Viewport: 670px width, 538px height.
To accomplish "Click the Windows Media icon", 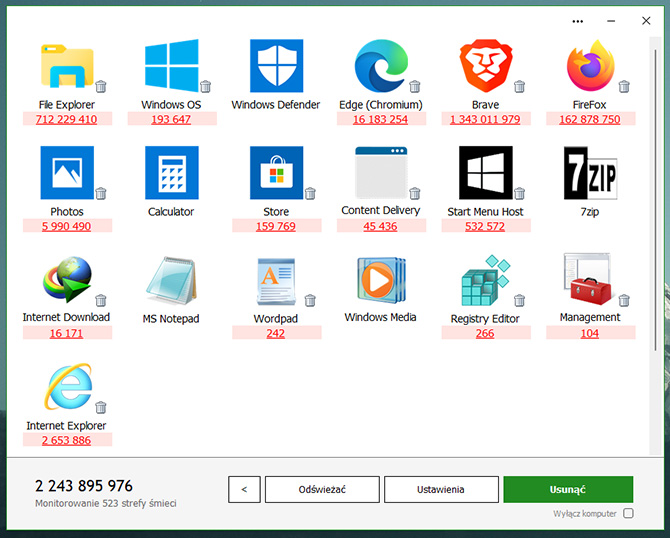I will [x=381, y=280].
